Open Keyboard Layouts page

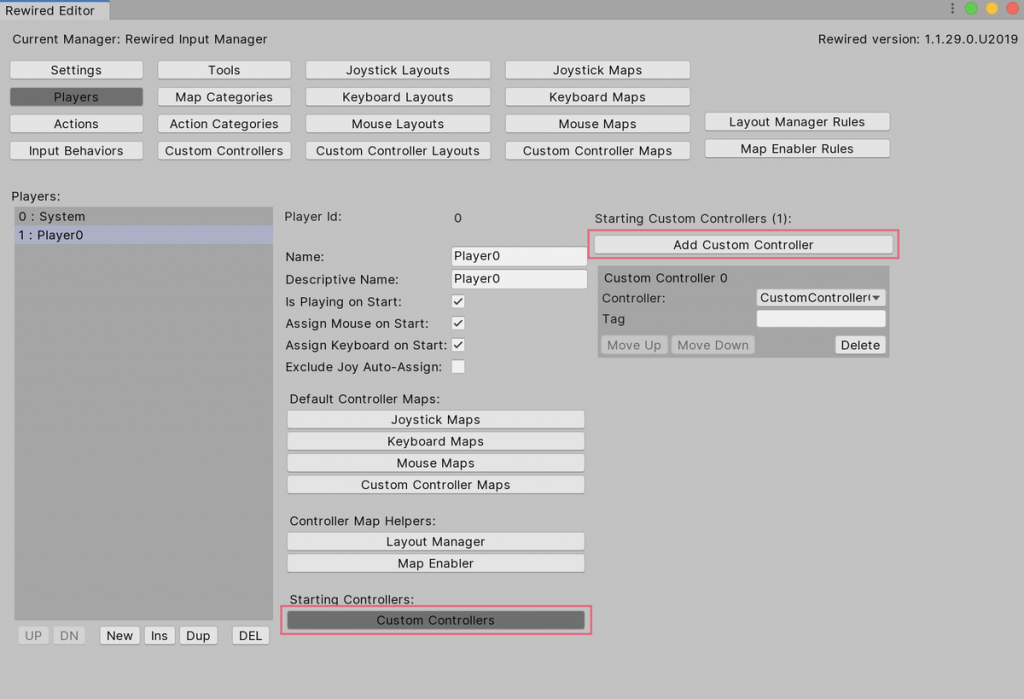point(398,97)
